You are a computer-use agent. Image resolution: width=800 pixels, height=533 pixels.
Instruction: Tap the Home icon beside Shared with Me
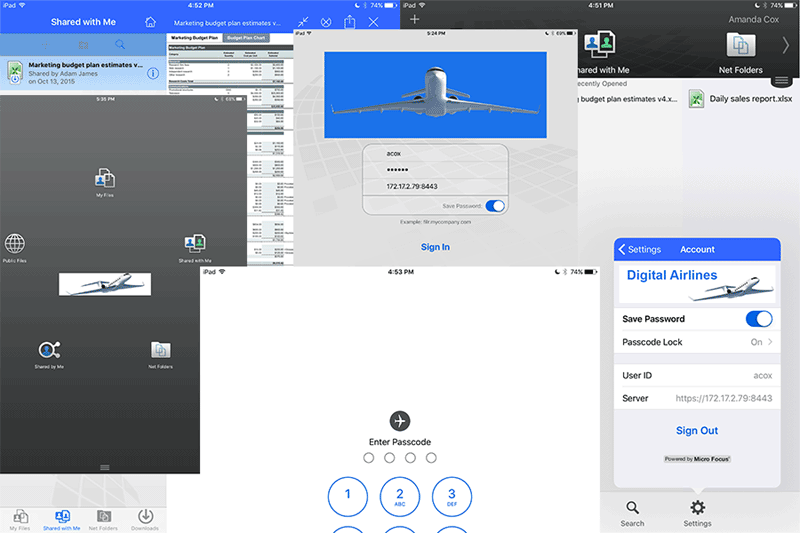click(150, 22)
